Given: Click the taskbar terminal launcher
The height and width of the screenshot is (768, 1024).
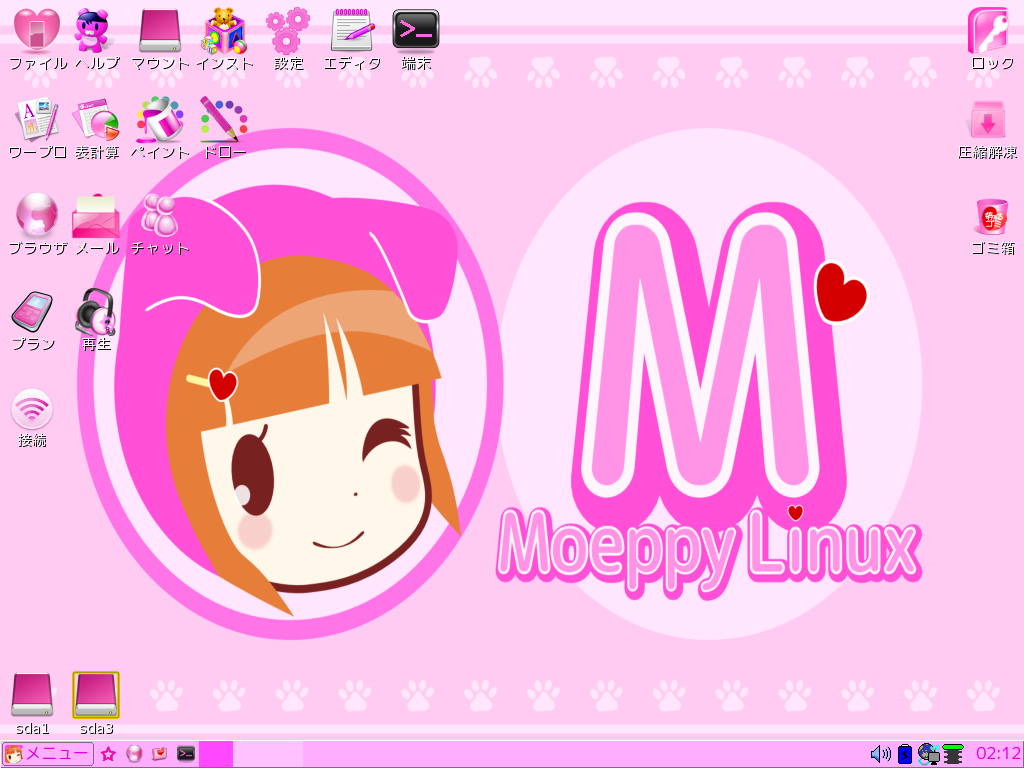Looking at the screenshot, I should 185,754.
